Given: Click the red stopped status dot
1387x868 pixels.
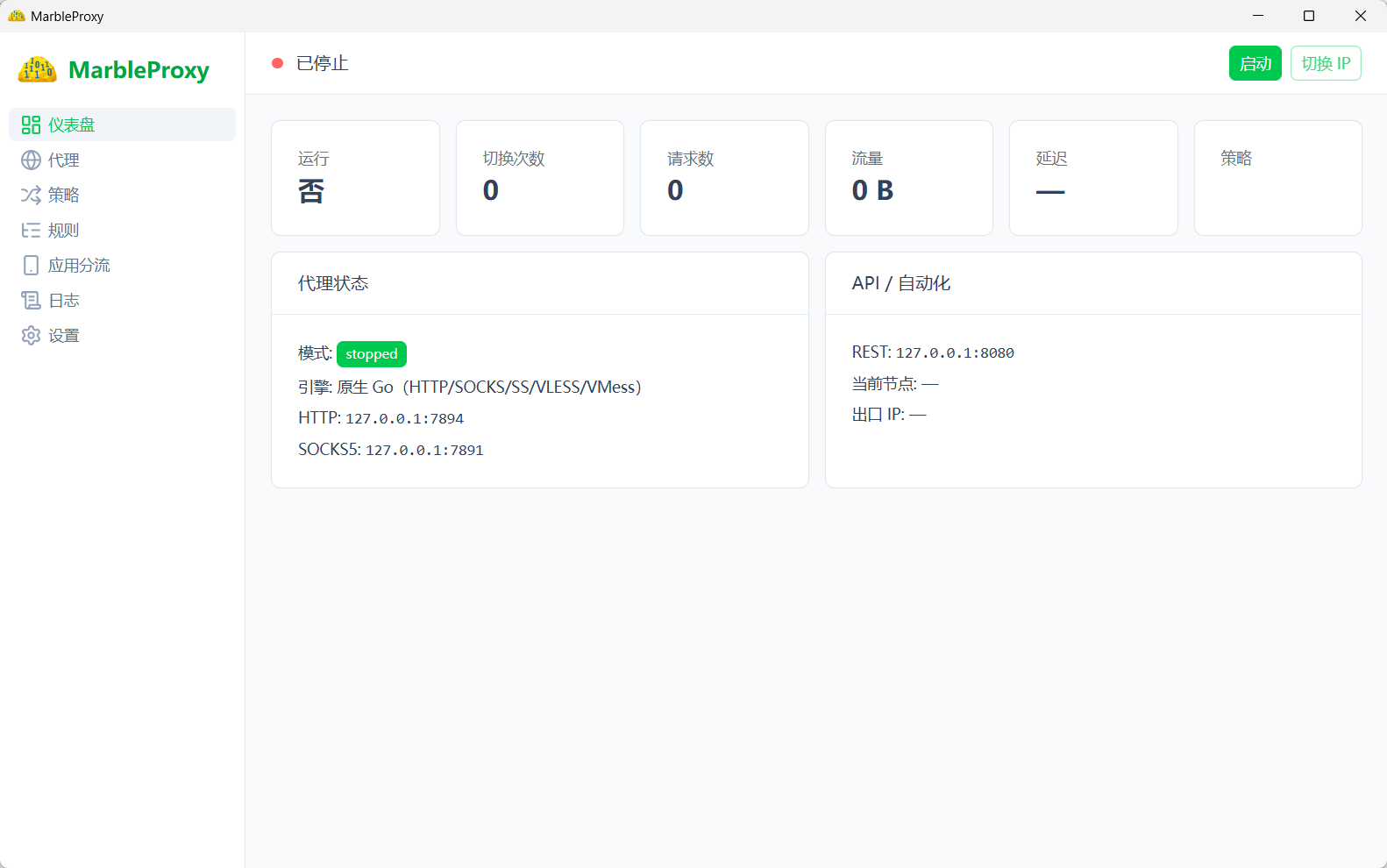Looking at the screenshot, I should click(x=277, y=63).
